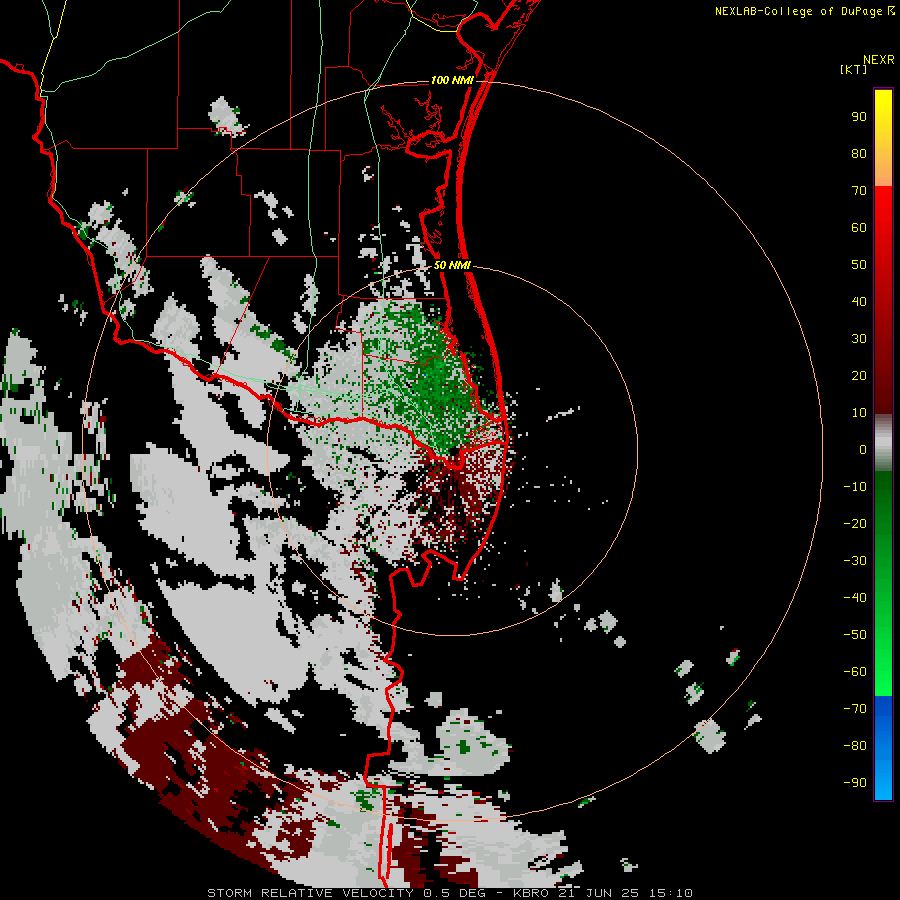This screenshot has width=900, height=900.
Task: Click the 10 value on the velocity scale
Action: coord(859,413)
